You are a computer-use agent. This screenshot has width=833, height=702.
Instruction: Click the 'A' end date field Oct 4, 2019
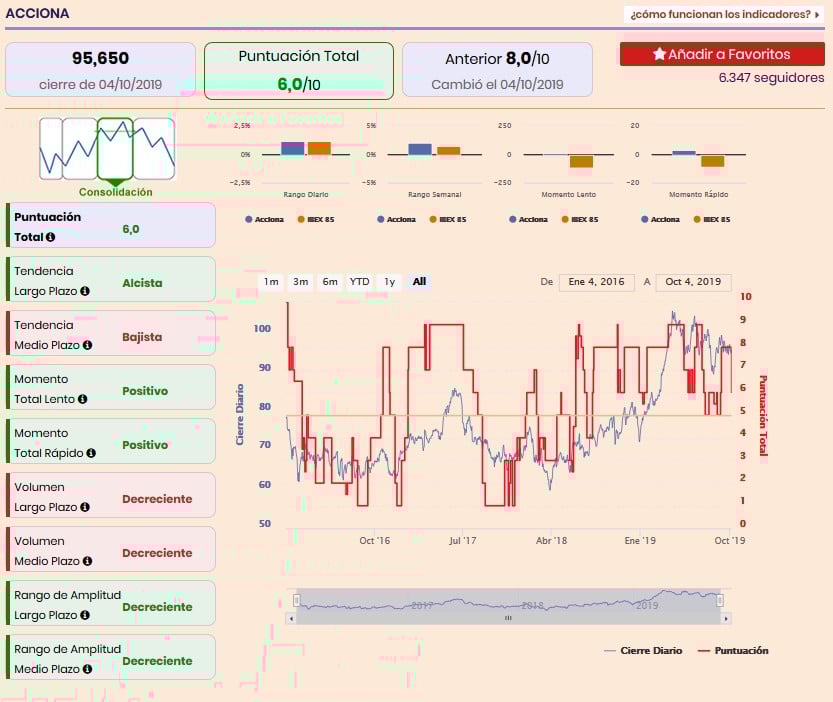point(693,282)
